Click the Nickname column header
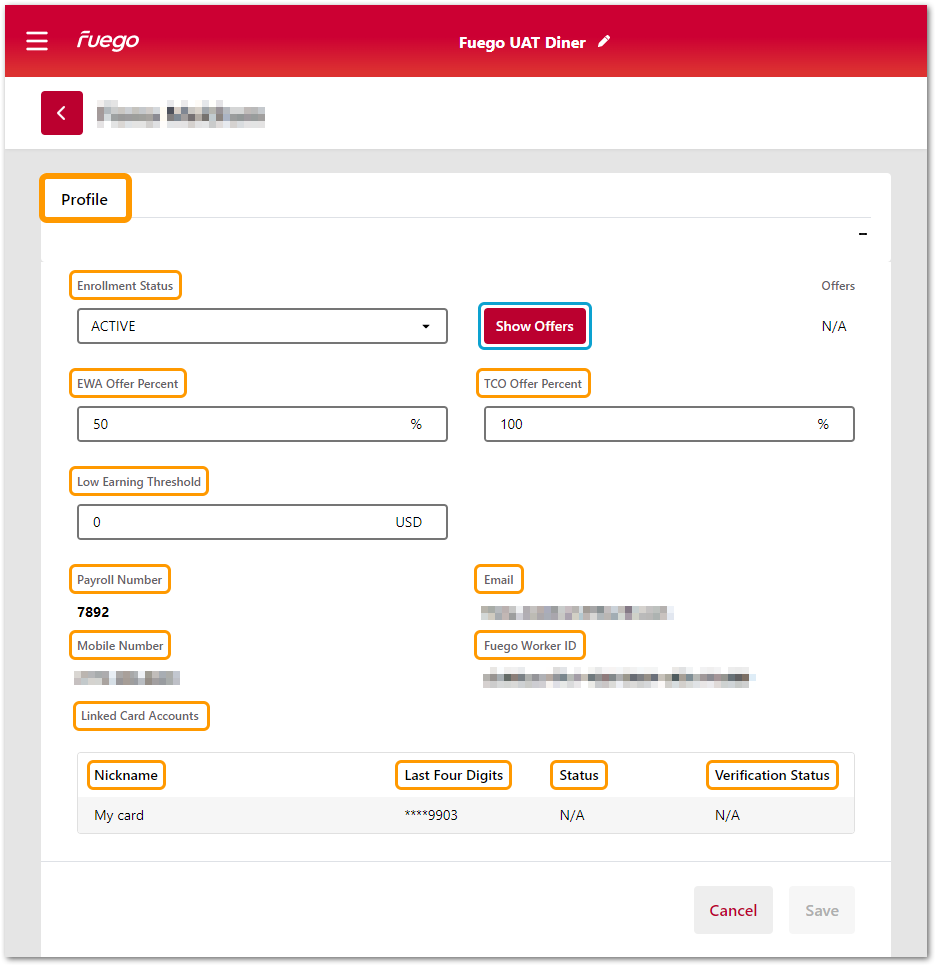This screenshot has width=936, height=966. [x=126, y=775]
